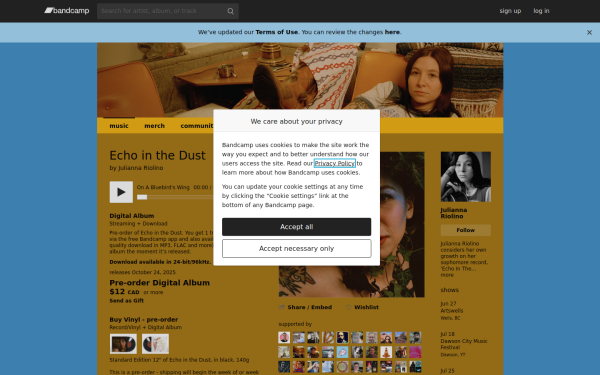600x375 pixels.
Task: Click the Accept all button
Action: click(x=297, y=227)
